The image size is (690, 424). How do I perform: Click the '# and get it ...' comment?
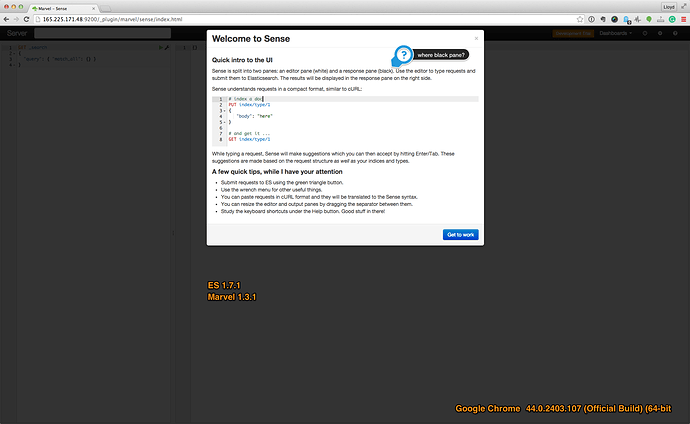(249, 134)
